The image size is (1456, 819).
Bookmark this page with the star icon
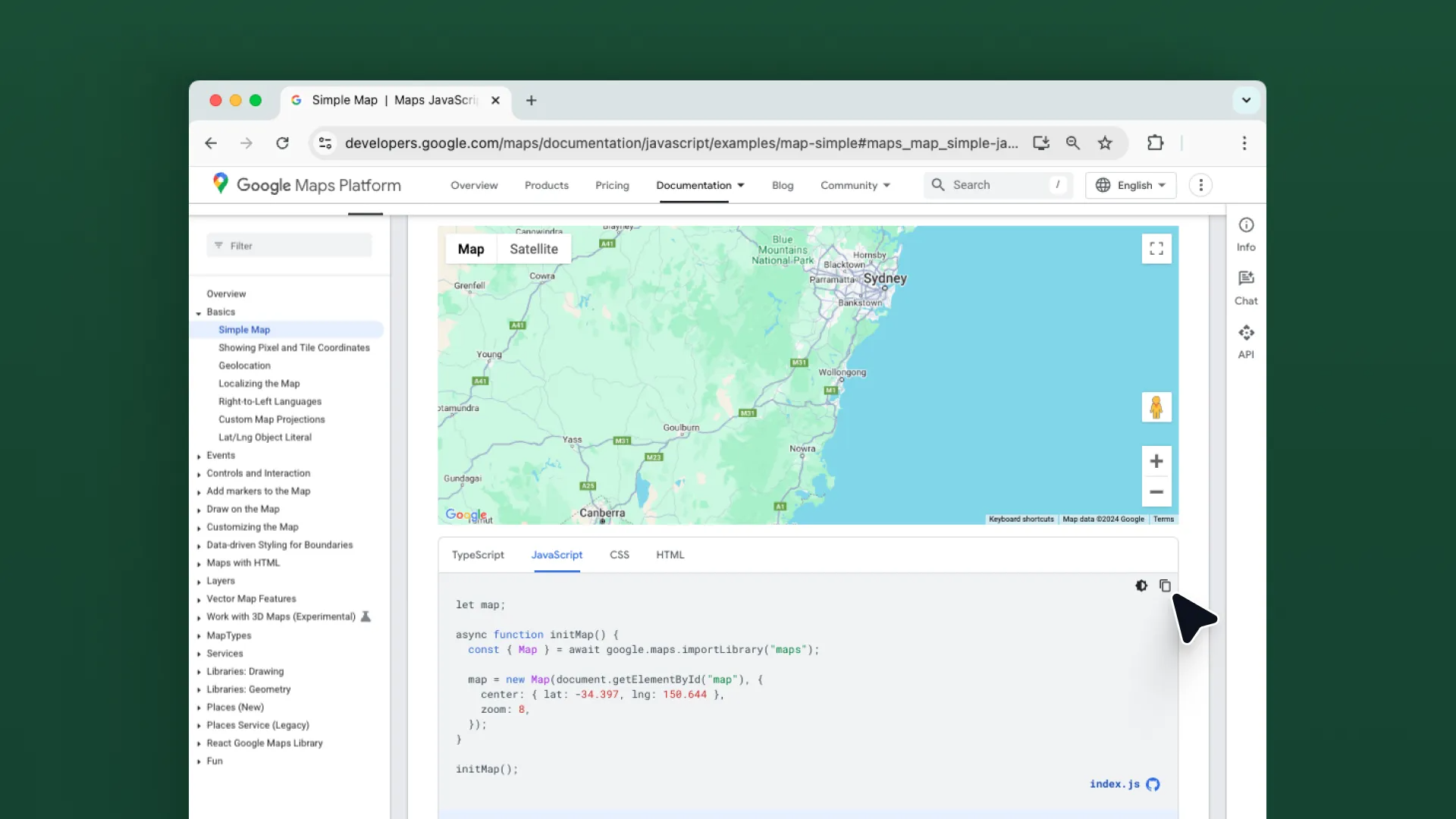point(1105,143)
